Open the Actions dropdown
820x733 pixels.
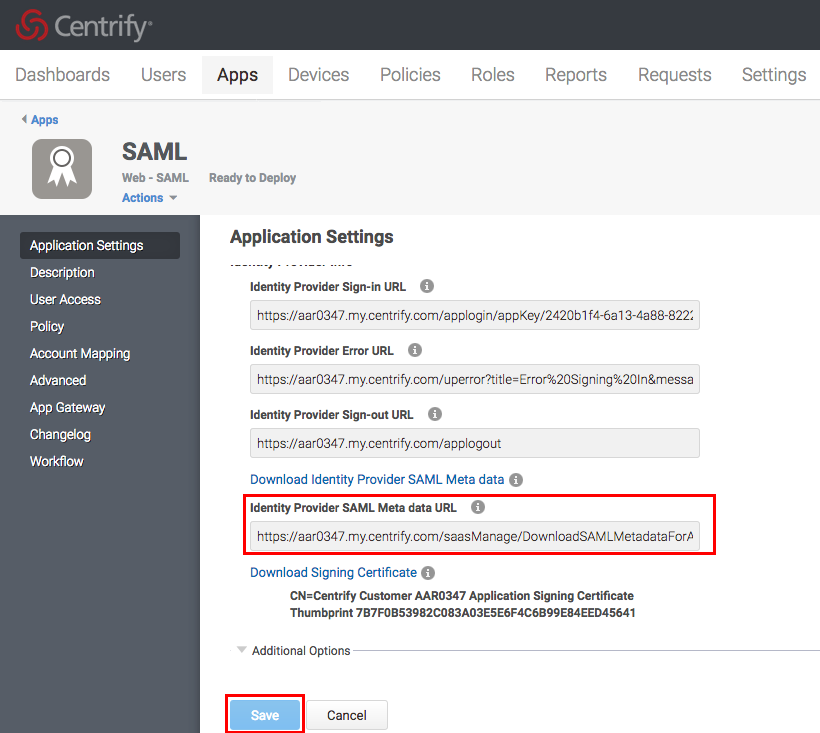tap(150, 198)
